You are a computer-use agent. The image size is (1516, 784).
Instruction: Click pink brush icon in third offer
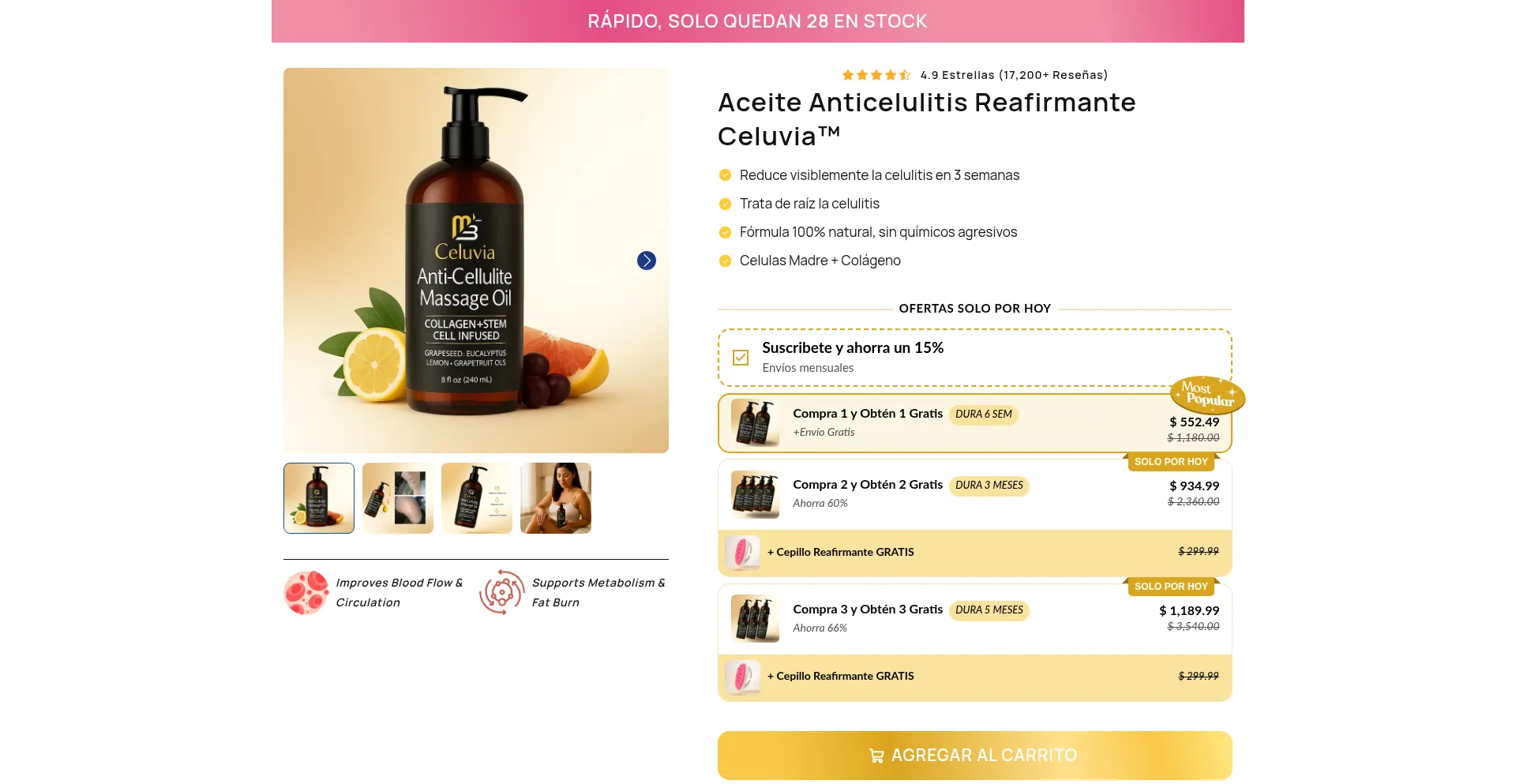pyautogui.click(x=743, y=677)
